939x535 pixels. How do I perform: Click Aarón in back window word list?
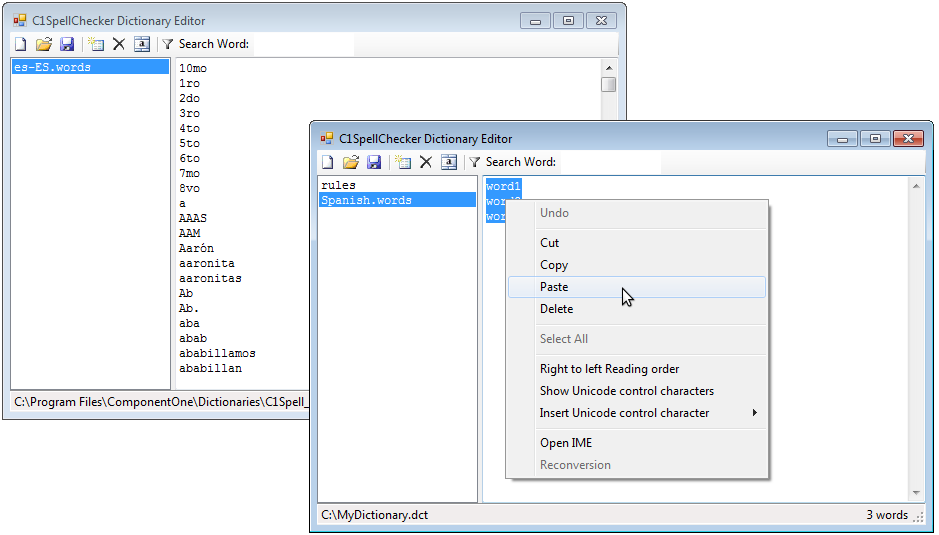[x=196, y=248]
